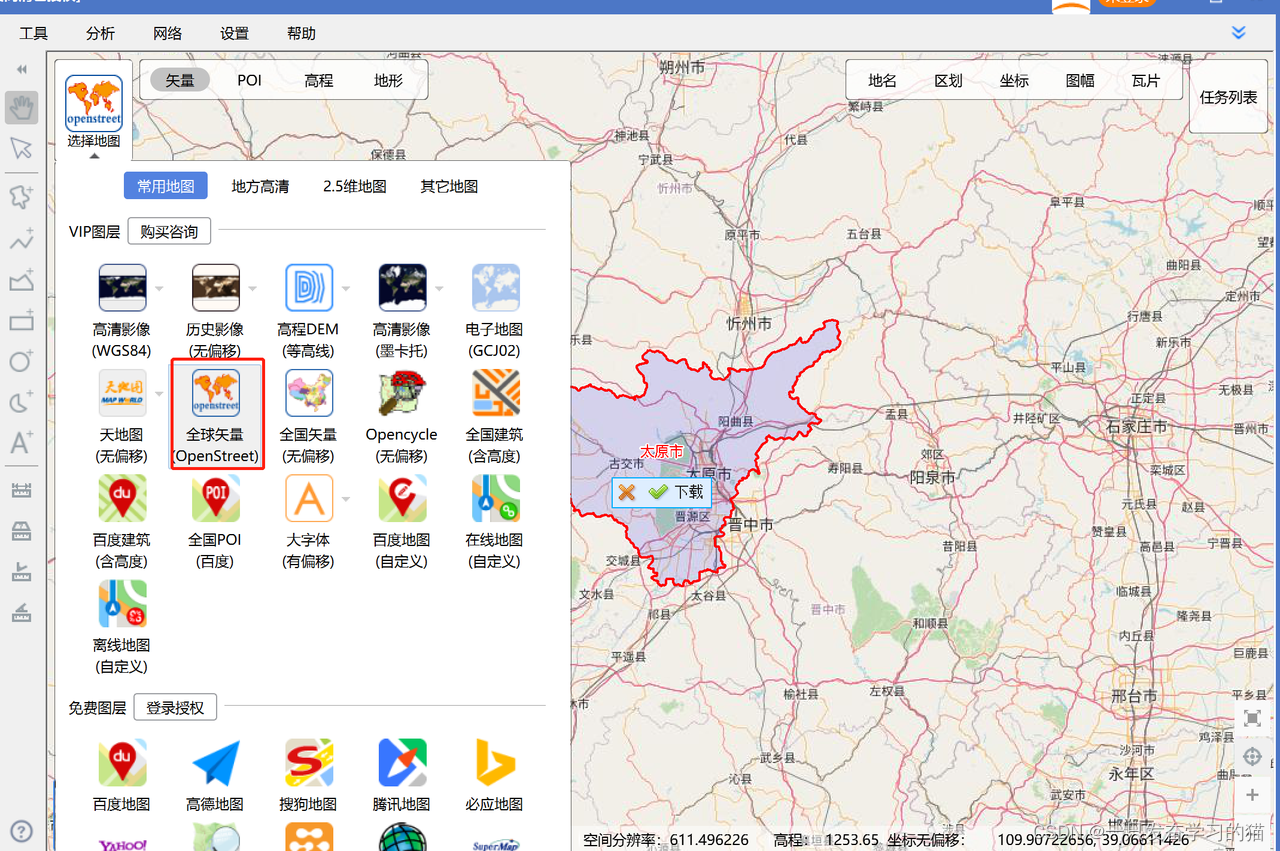Choose the 百度地图 free layer
Screen dimensions: 1280x851
(122, 762)
